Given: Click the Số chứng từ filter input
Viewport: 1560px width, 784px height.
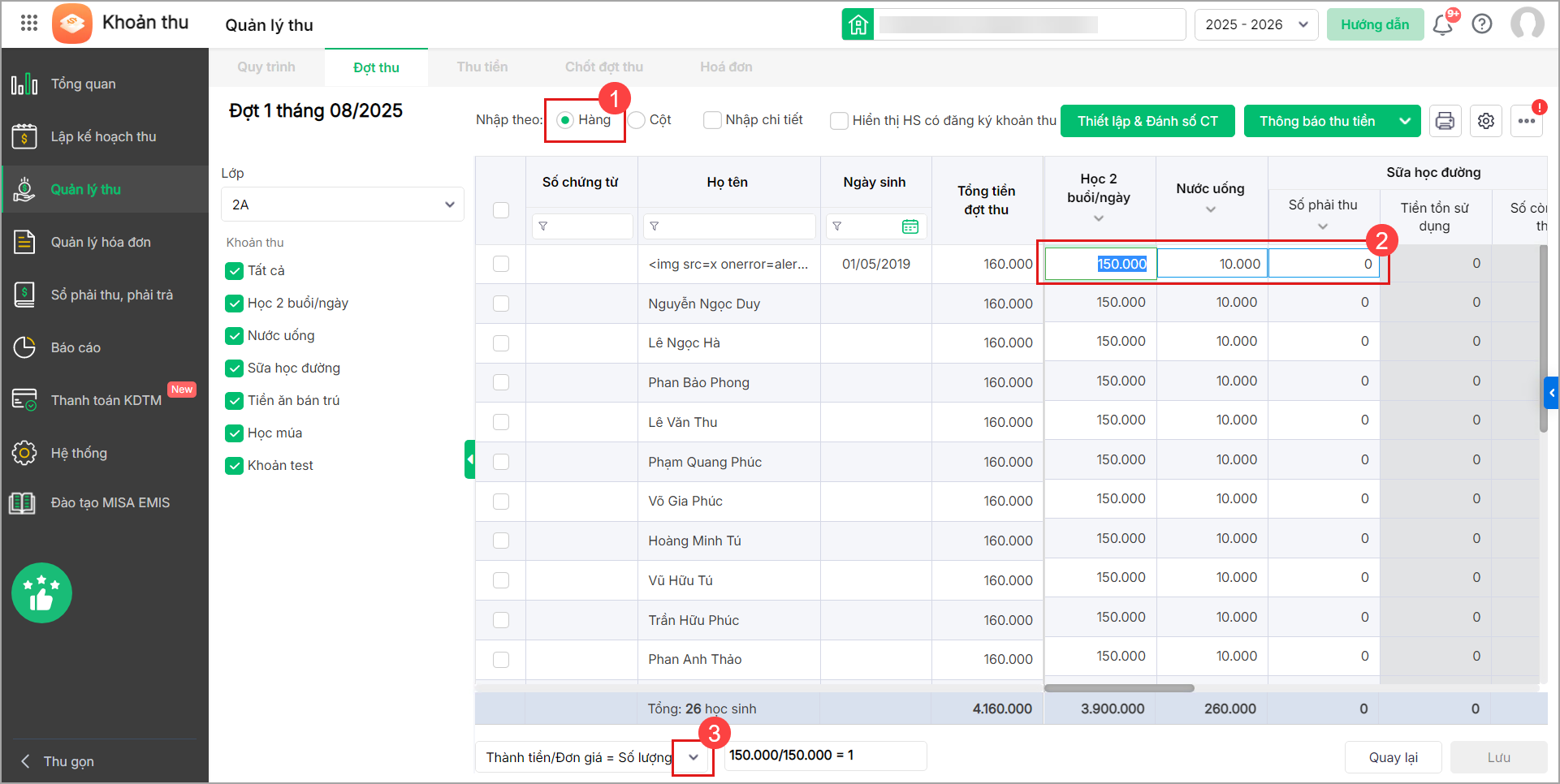Looking at the screenshot, I should click(x=582, y=226).
